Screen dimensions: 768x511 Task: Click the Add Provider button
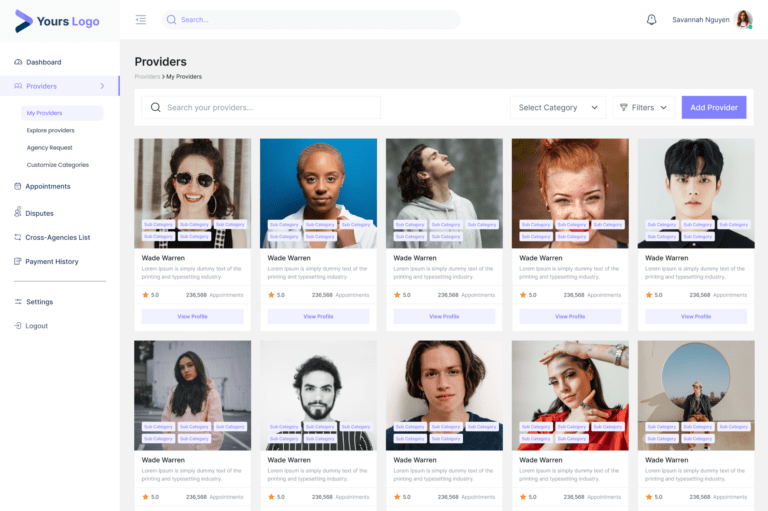[714, 108]
